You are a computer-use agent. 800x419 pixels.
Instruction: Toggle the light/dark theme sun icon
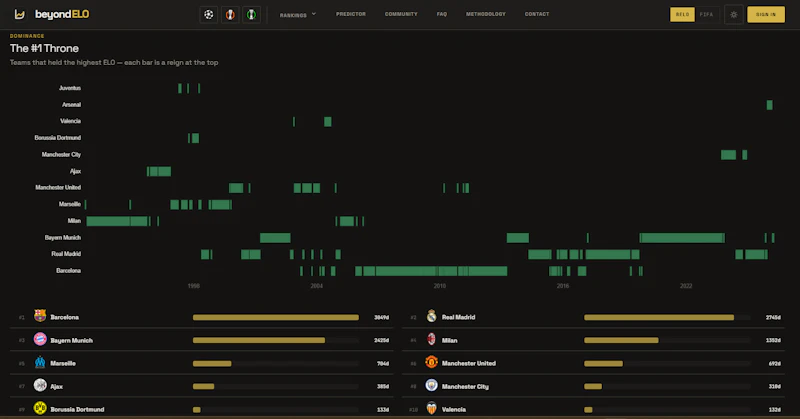734,14
